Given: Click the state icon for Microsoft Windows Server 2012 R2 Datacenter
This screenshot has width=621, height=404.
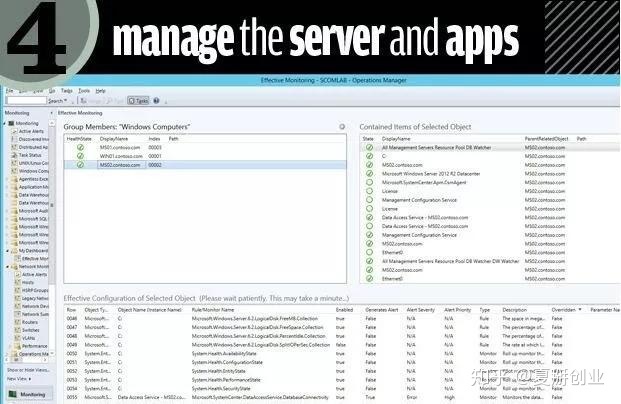Looking at the screenshot, I should (368, 172).
